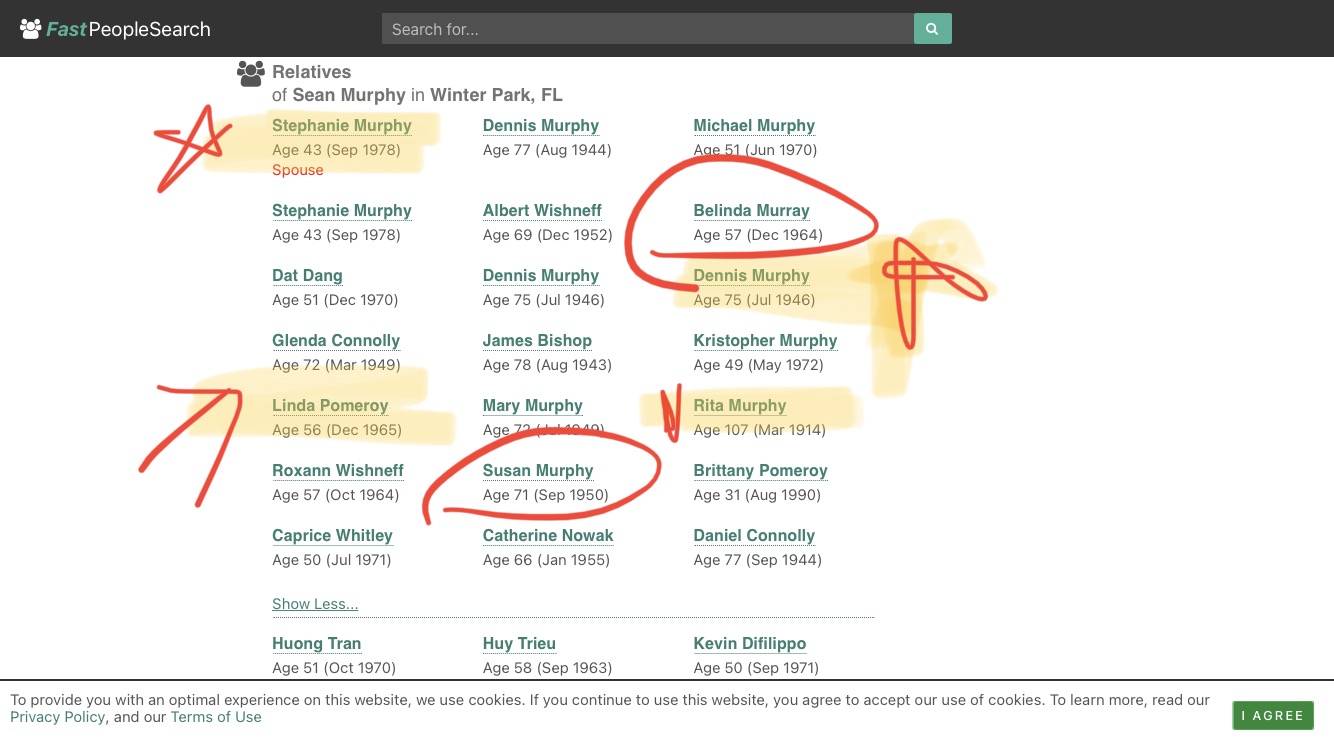The height and width of the screenshot is (750, 1334).
Task: Open Glenda Connolly's record
Action: [x=336, y=341]
